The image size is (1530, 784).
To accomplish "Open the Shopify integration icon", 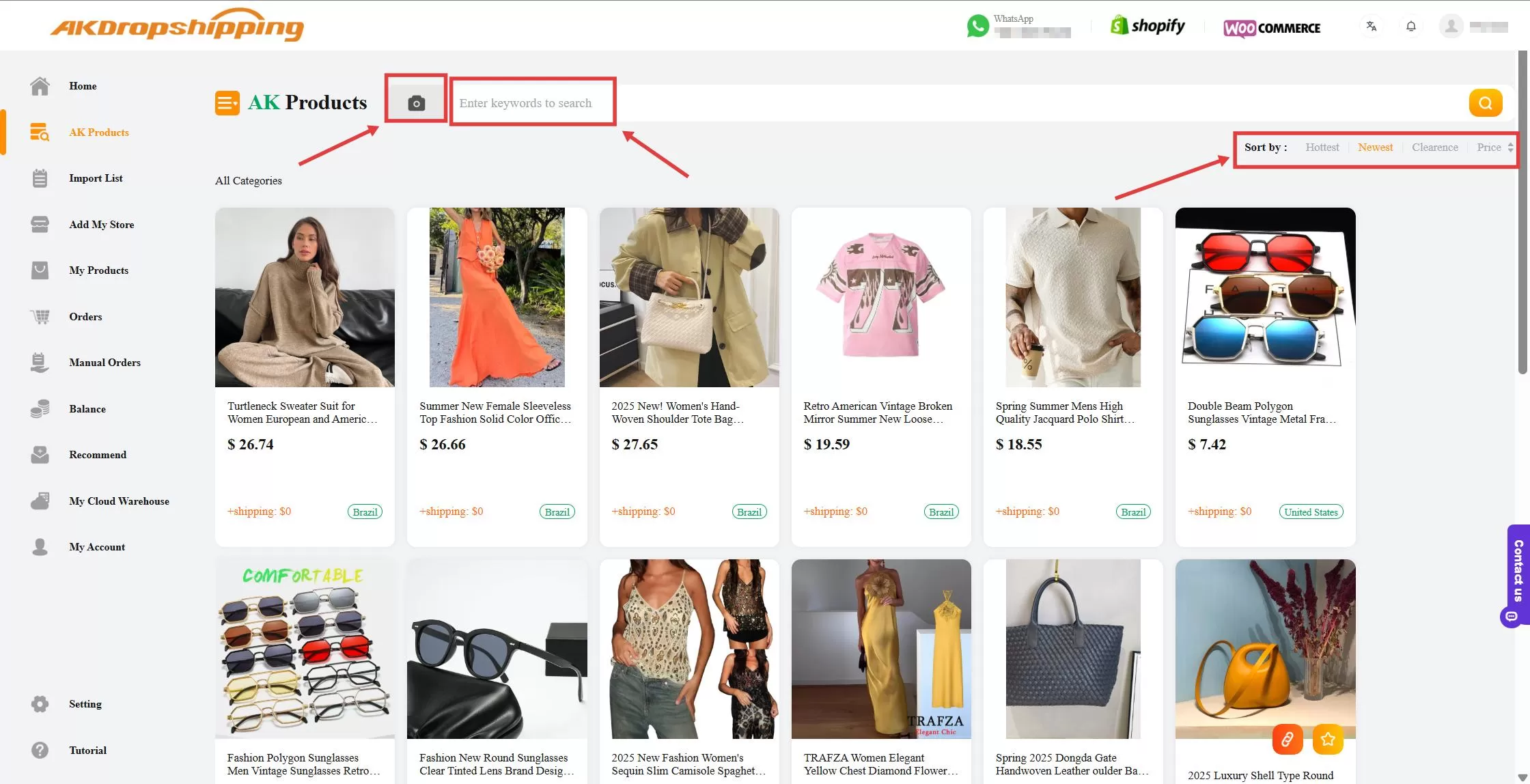I will click(x=1118, y=25).
